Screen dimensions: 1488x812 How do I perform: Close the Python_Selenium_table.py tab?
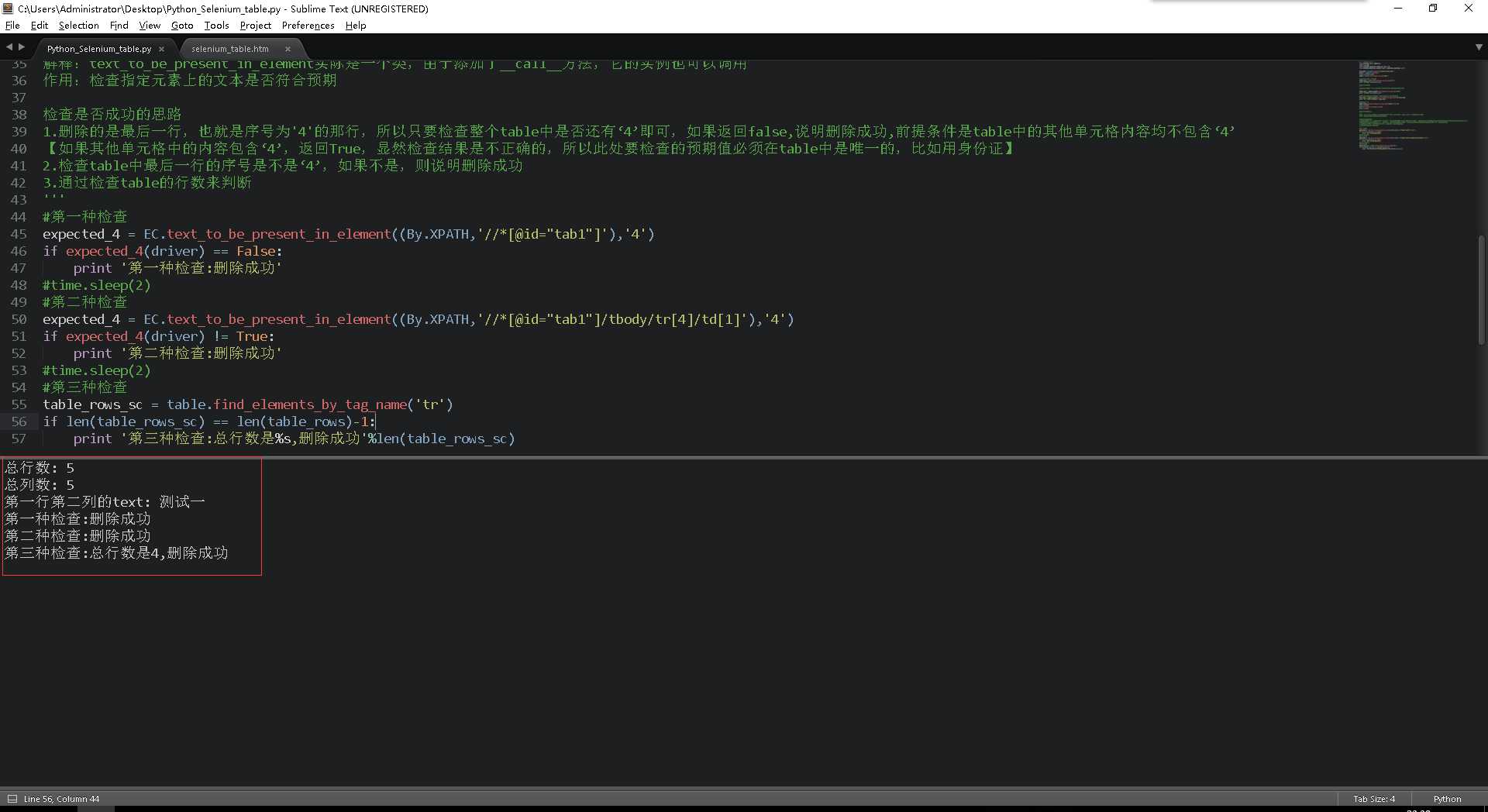click(161, 49)
